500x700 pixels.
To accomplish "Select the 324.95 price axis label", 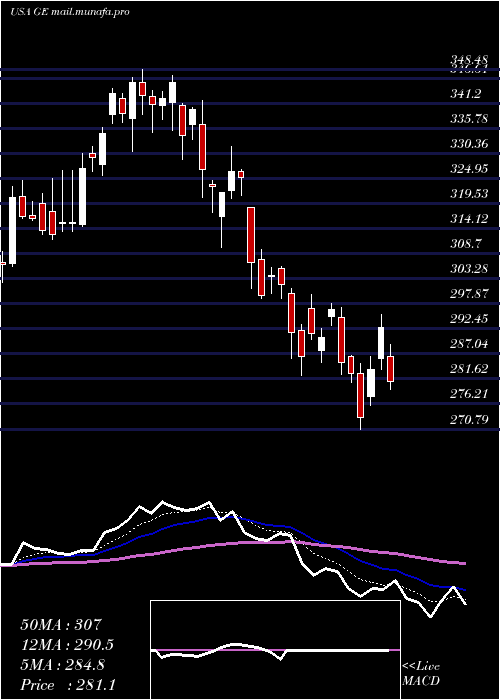I will 469,169.
